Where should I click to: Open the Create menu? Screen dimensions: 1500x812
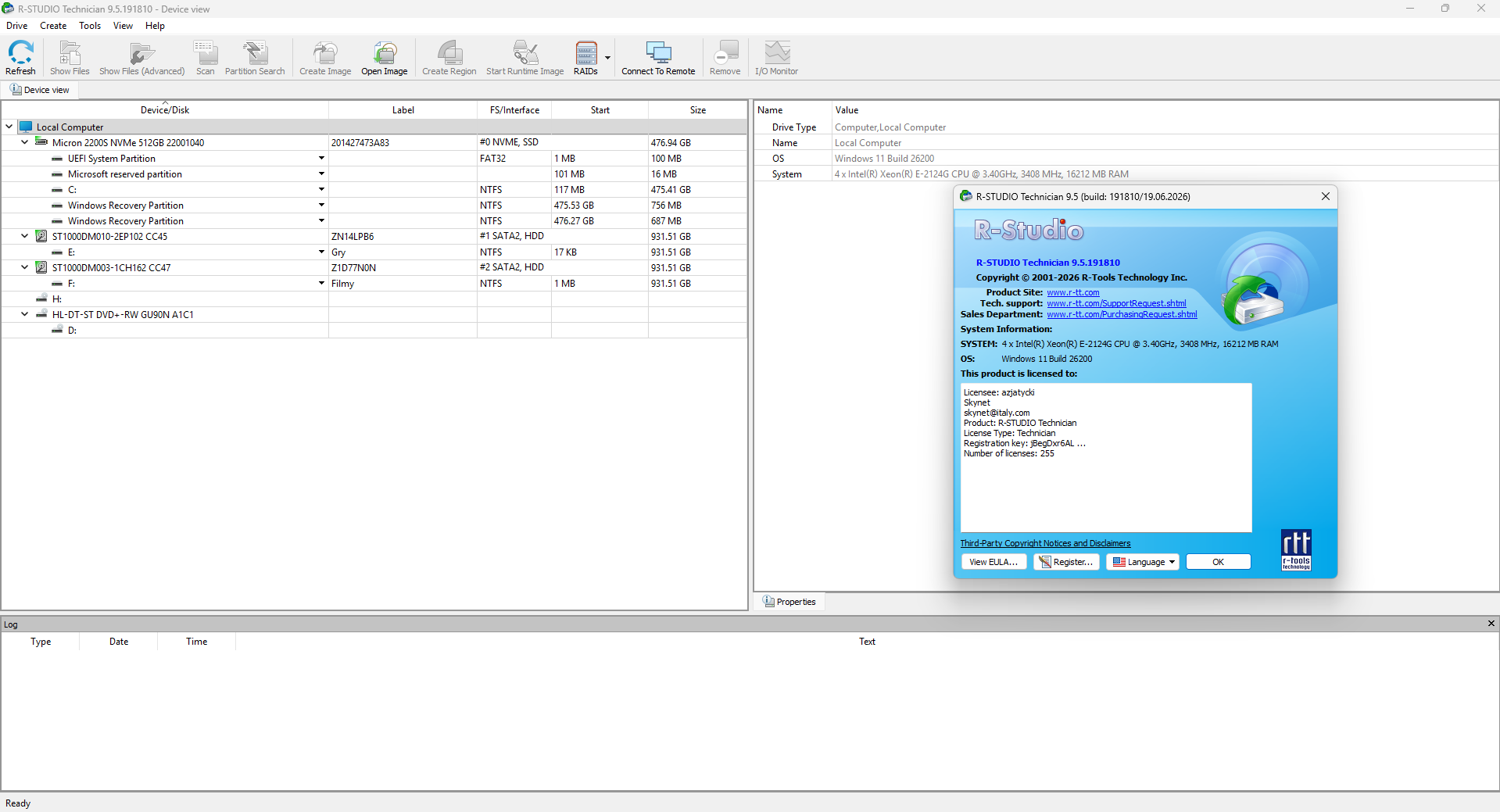click(x=53, y=26)
